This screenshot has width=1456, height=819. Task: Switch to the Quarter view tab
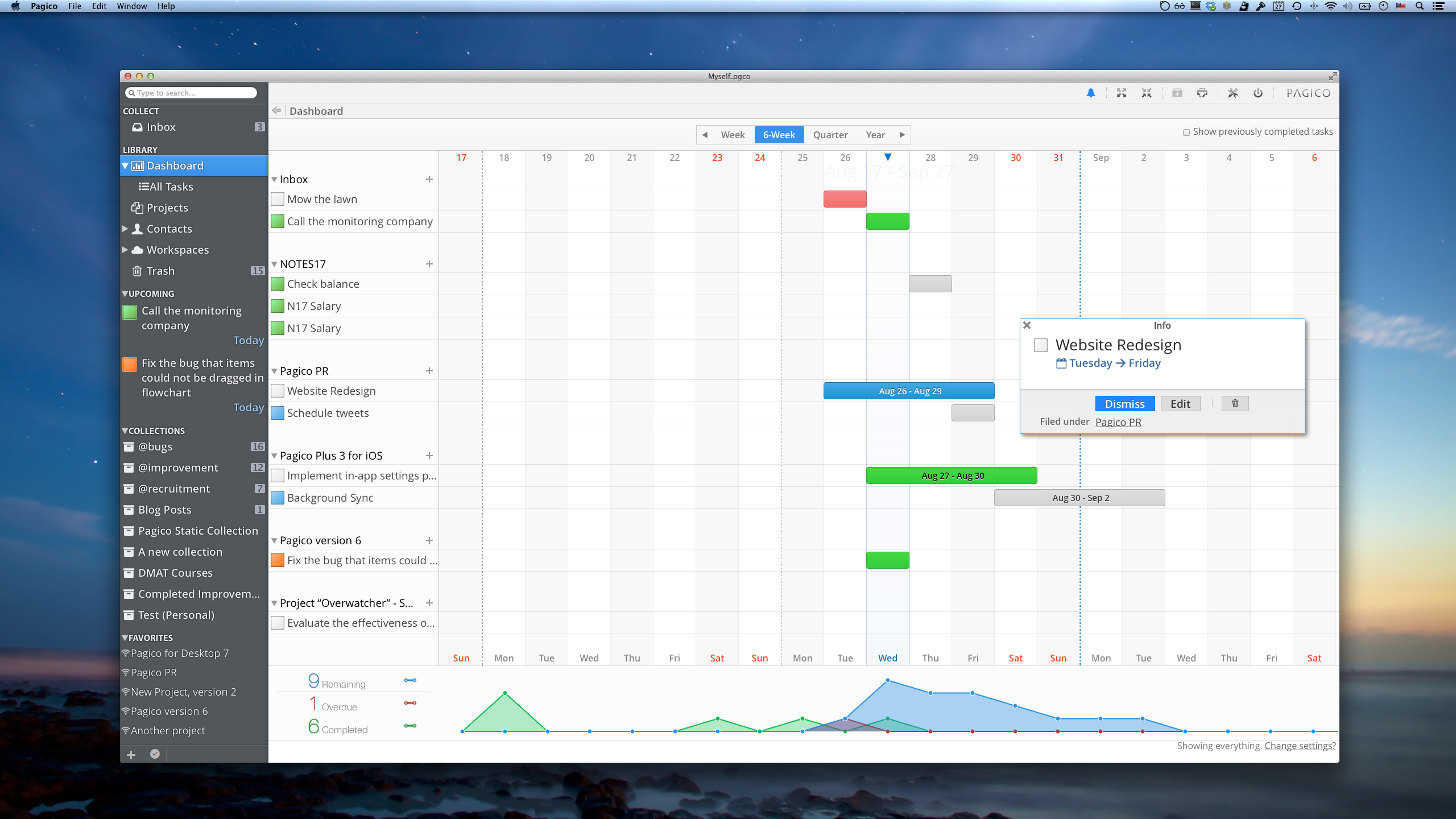[830, 135]
